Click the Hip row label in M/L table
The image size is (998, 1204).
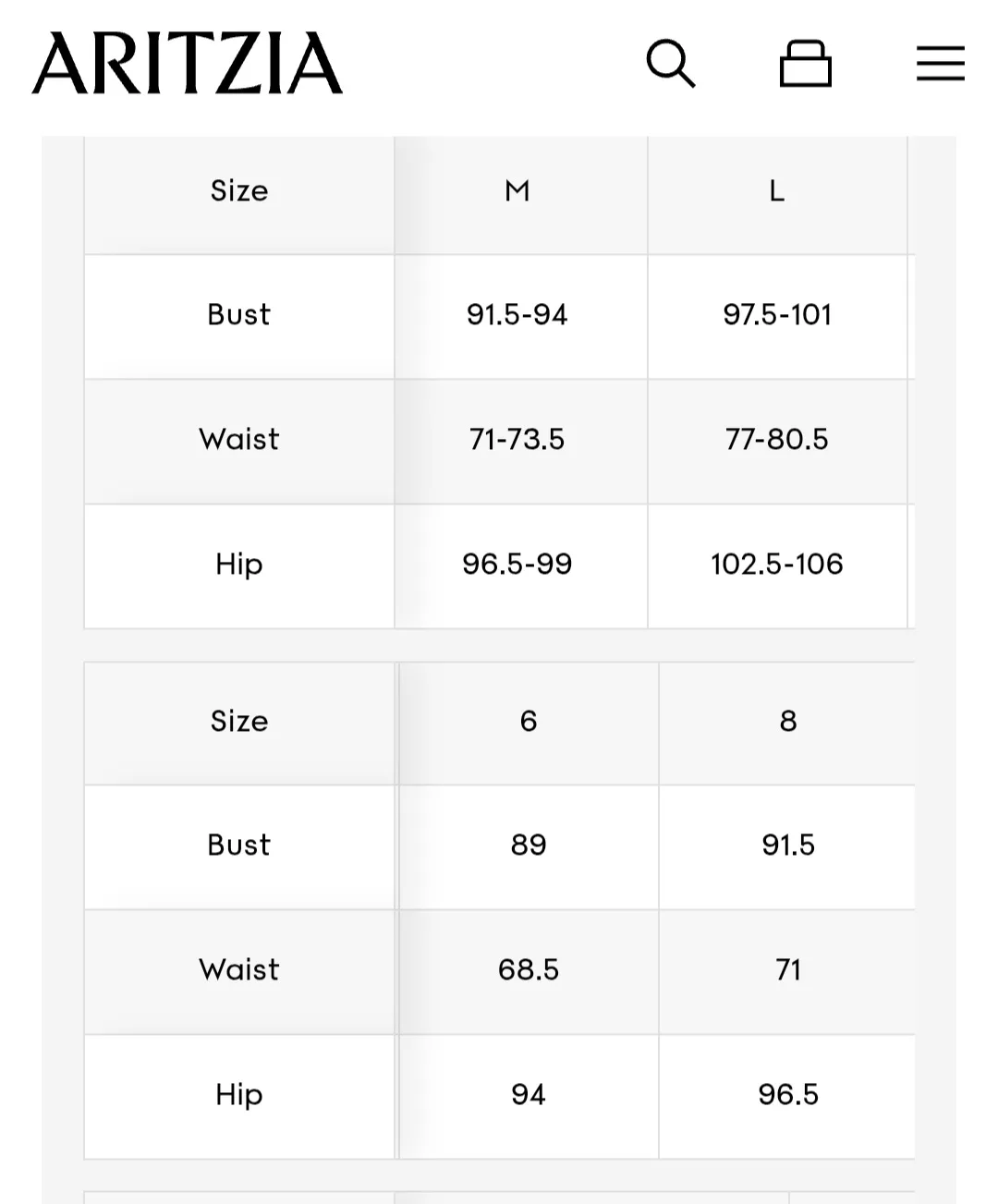(x=239, y=564)
